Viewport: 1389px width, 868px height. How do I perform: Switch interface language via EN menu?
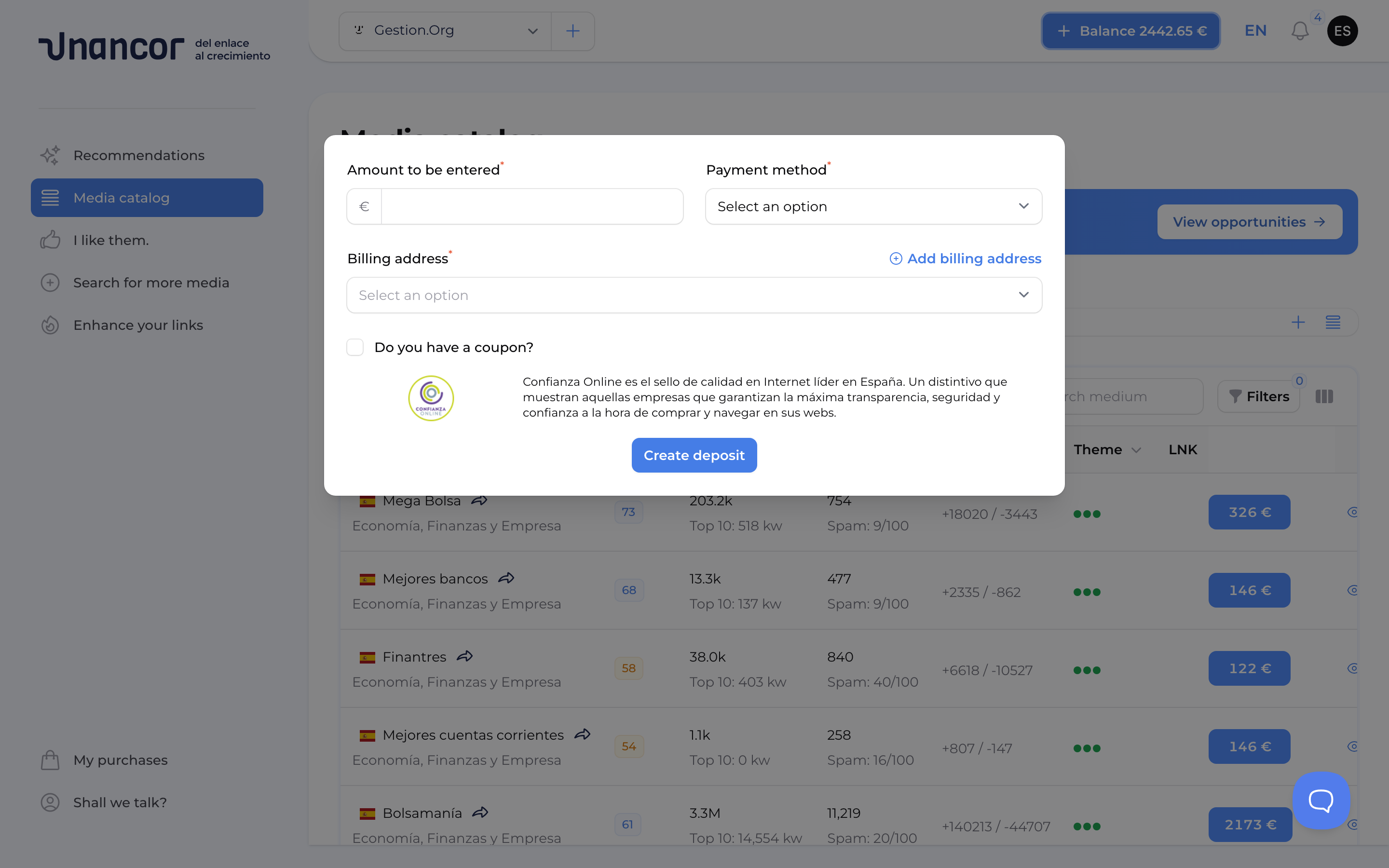[1255, 31]
